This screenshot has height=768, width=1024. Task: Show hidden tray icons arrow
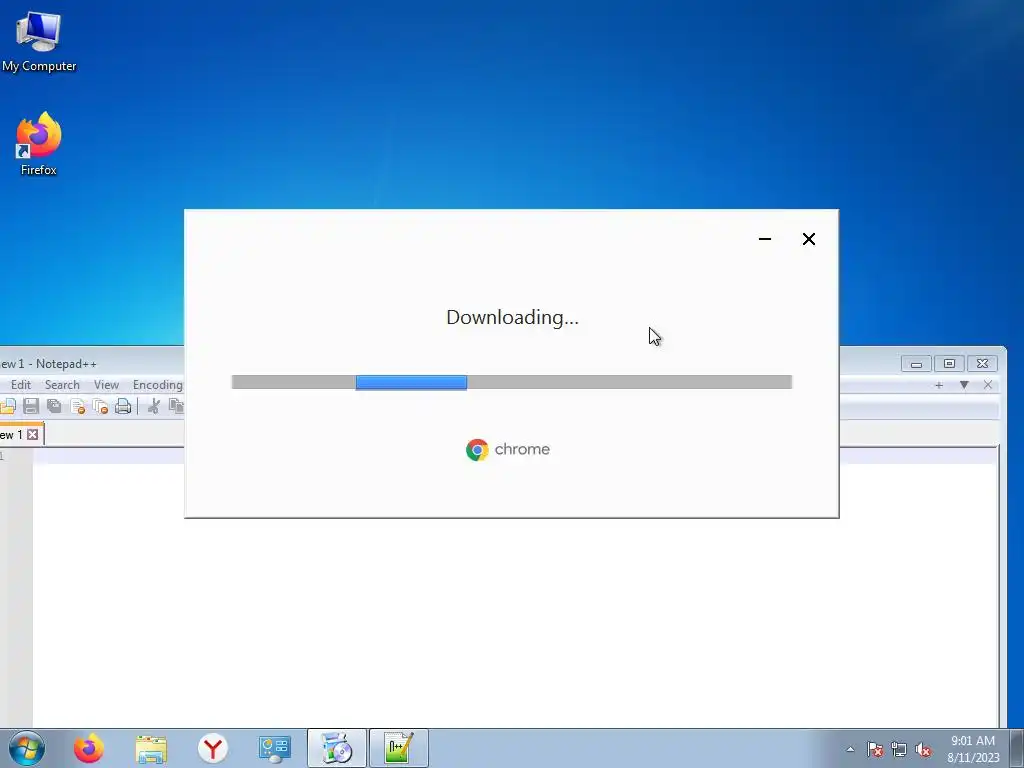(x=850, y=749)
